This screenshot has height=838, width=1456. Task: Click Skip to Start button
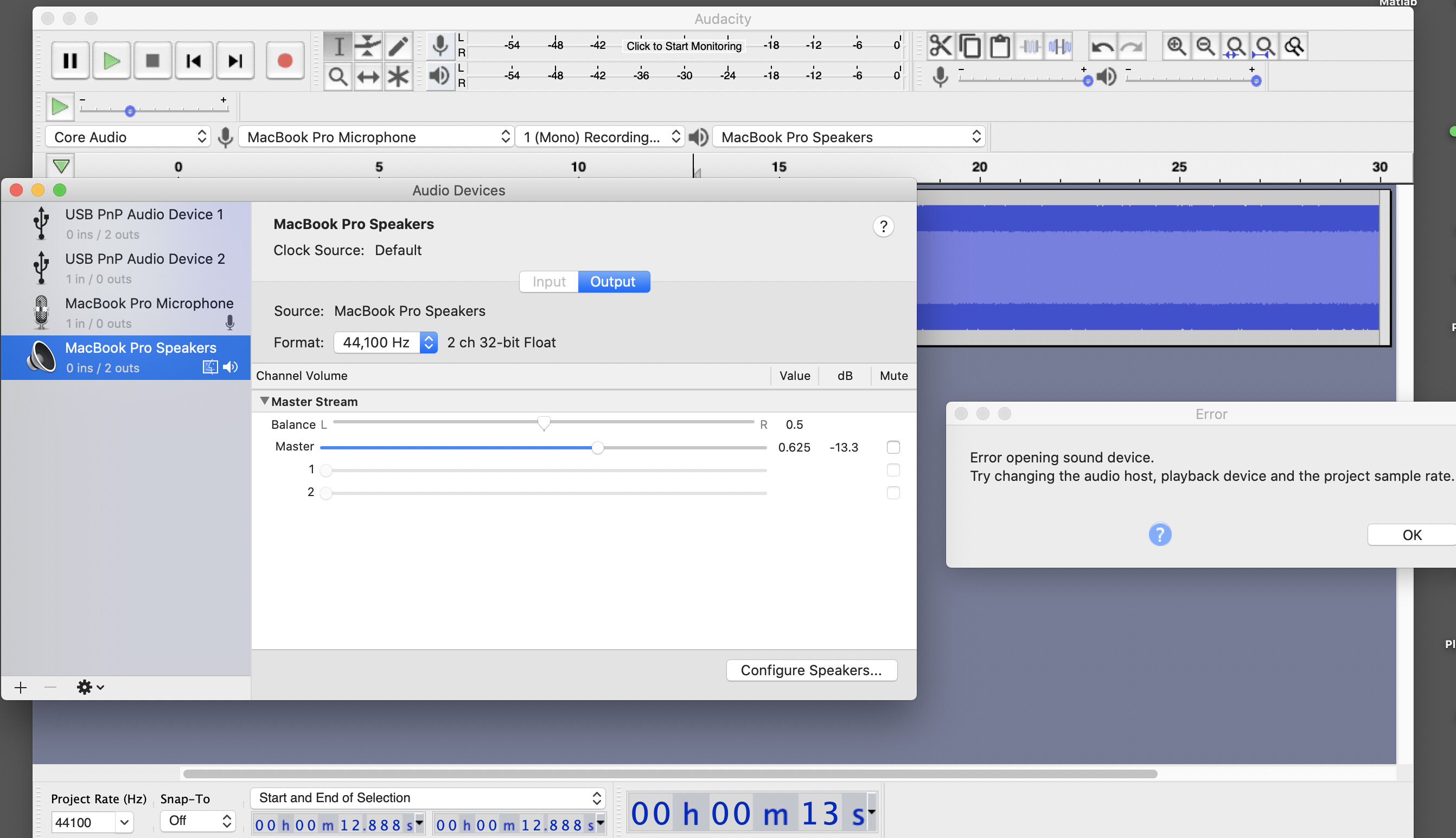point(194,60)
